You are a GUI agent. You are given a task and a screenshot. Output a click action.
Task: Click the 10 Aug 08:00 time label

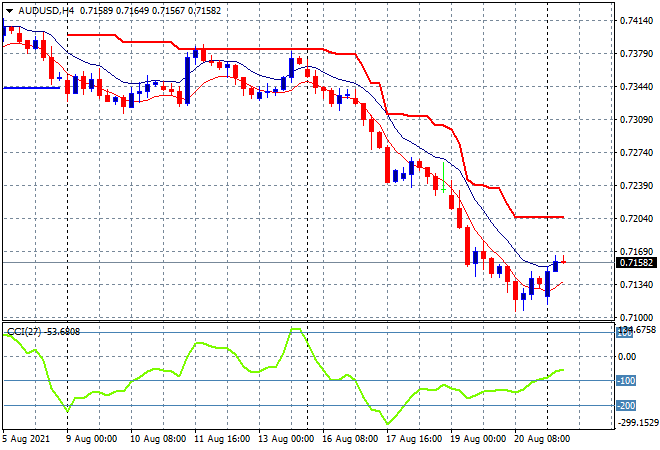pyautogui.click(x=158, y=439)
